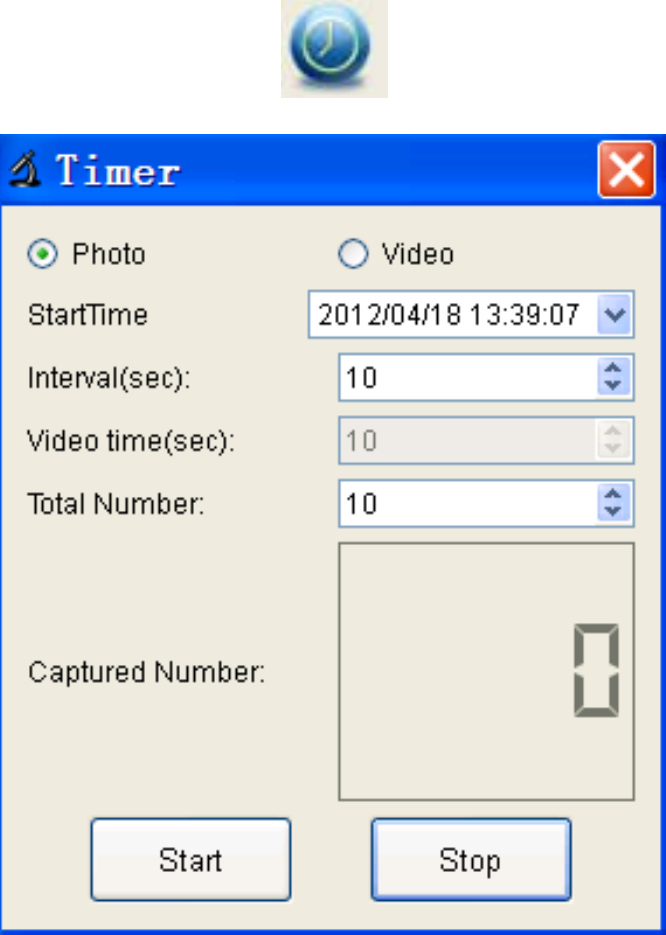666x935 pixels.
Task: Decrease Interval(sec) with the down arrow
Action: pyautogui.click(x=614, y=386)
